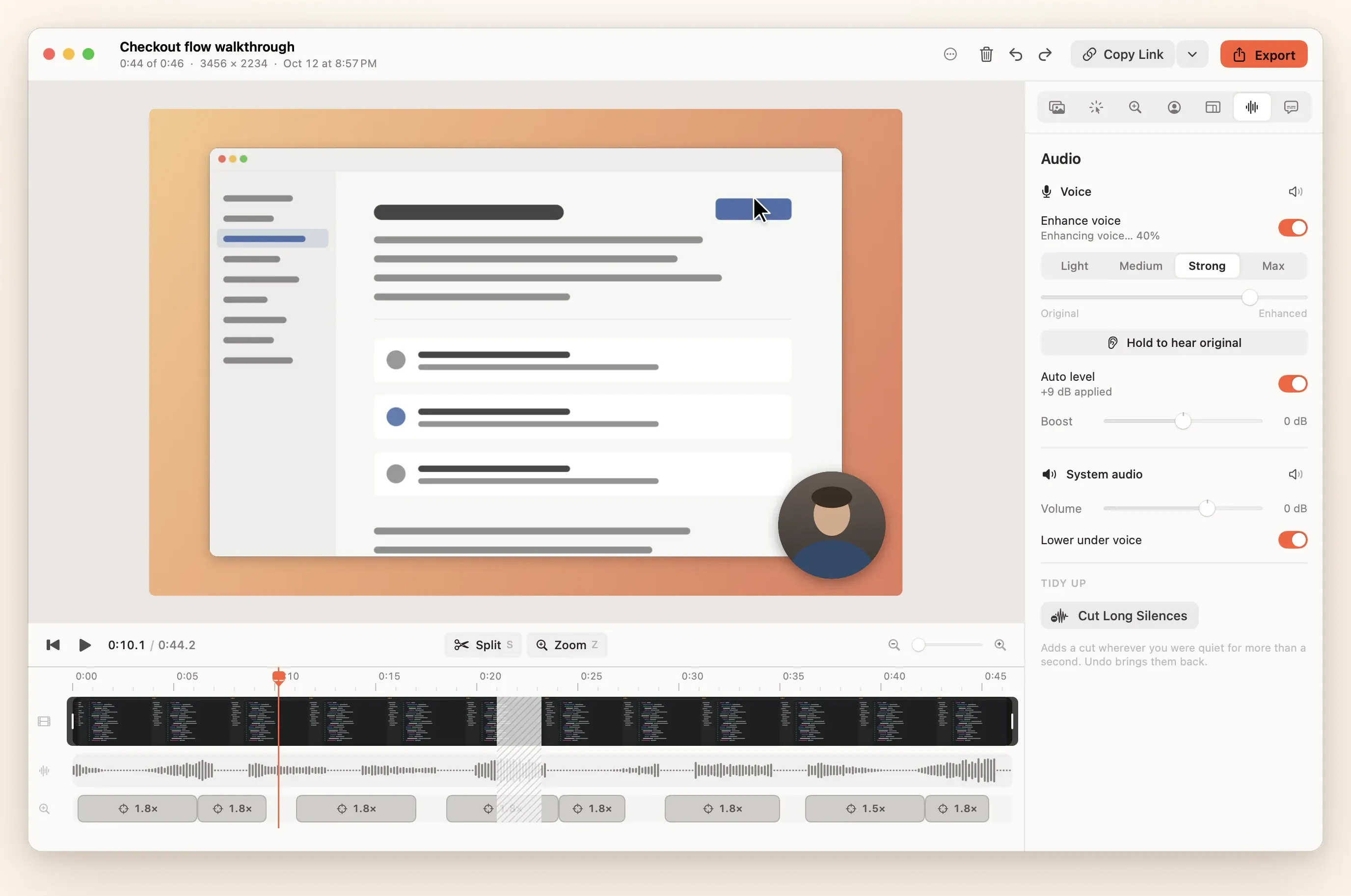
Task: Open the audio waveform tab icon
Action: (1251, 107)
